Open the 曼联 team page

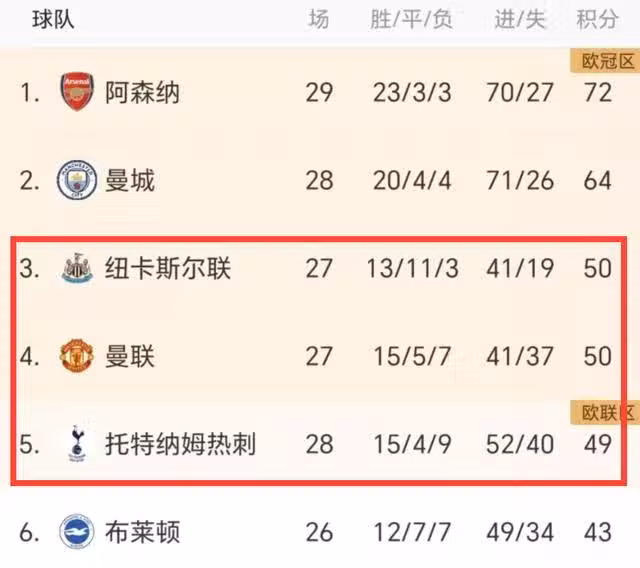(130, 355)
